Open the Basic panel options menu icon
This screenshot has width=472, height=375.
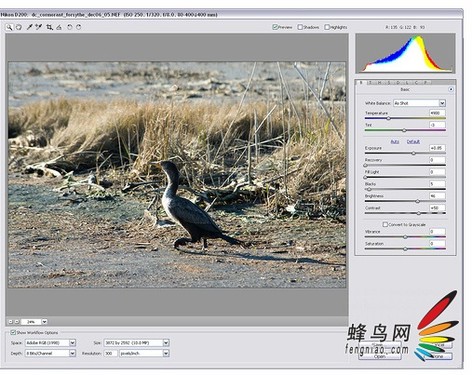[451, 89]
